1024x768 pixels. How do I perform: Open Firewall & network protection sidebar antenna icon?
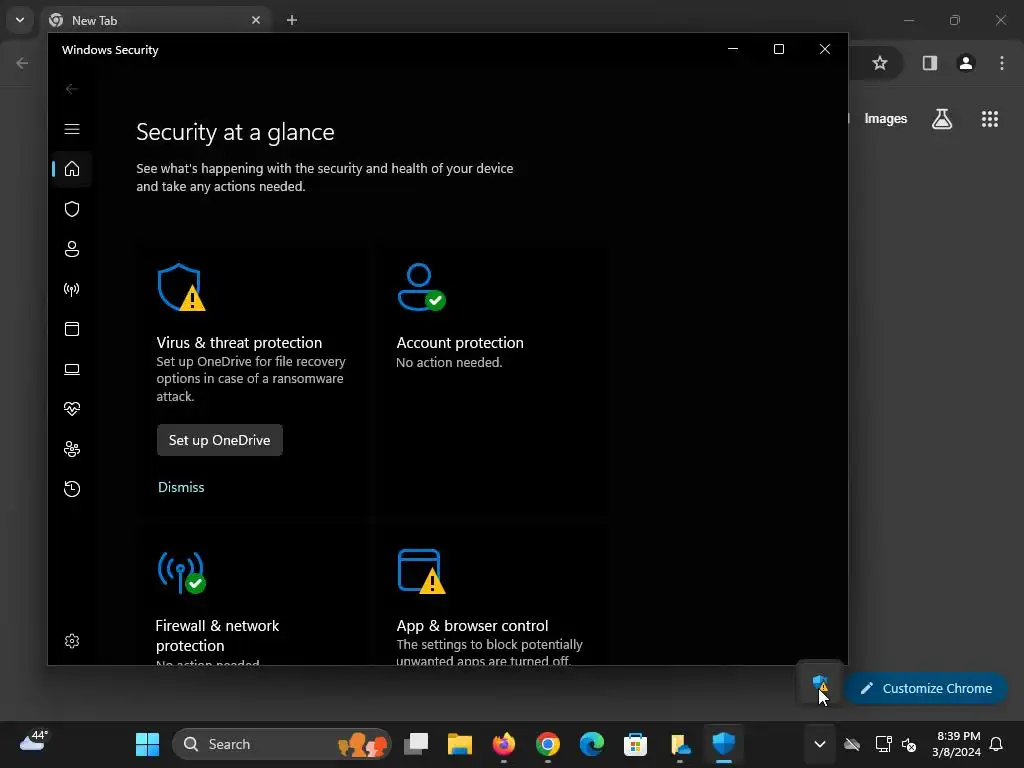pyautogui.click(x=72, y=289)
